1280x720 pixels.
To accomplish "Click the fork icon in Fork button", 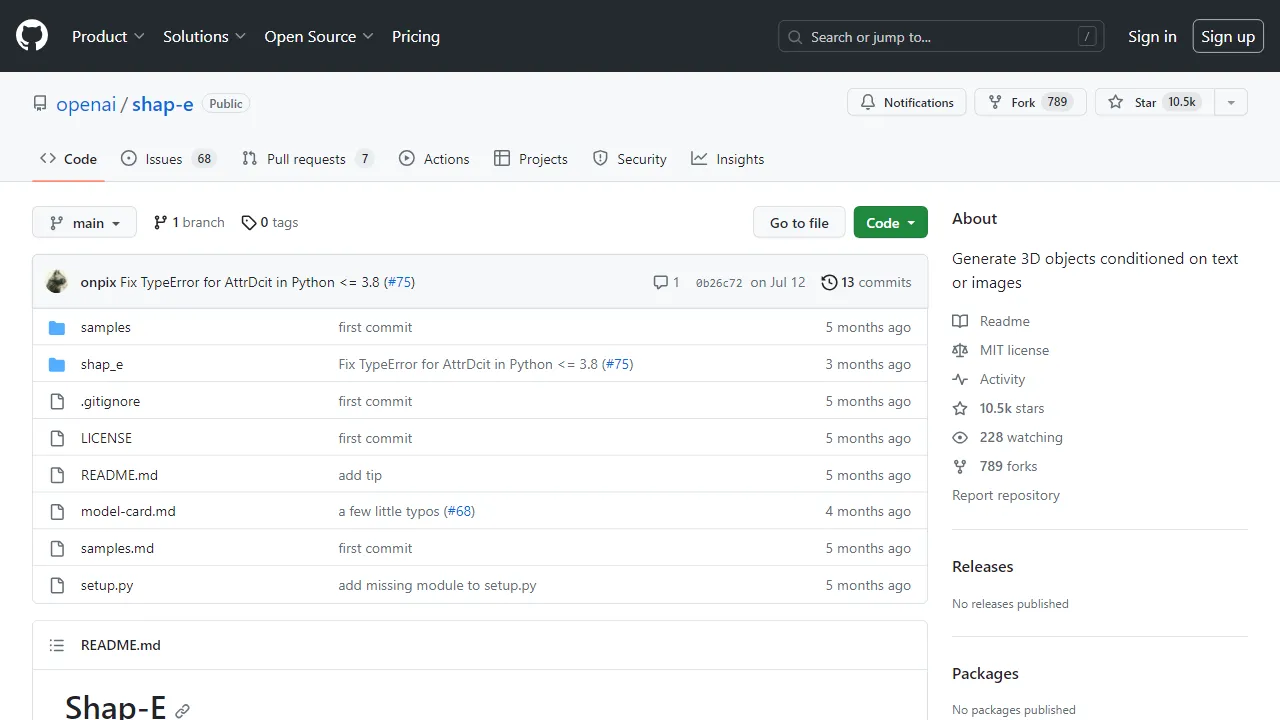I will click(995, 102).
